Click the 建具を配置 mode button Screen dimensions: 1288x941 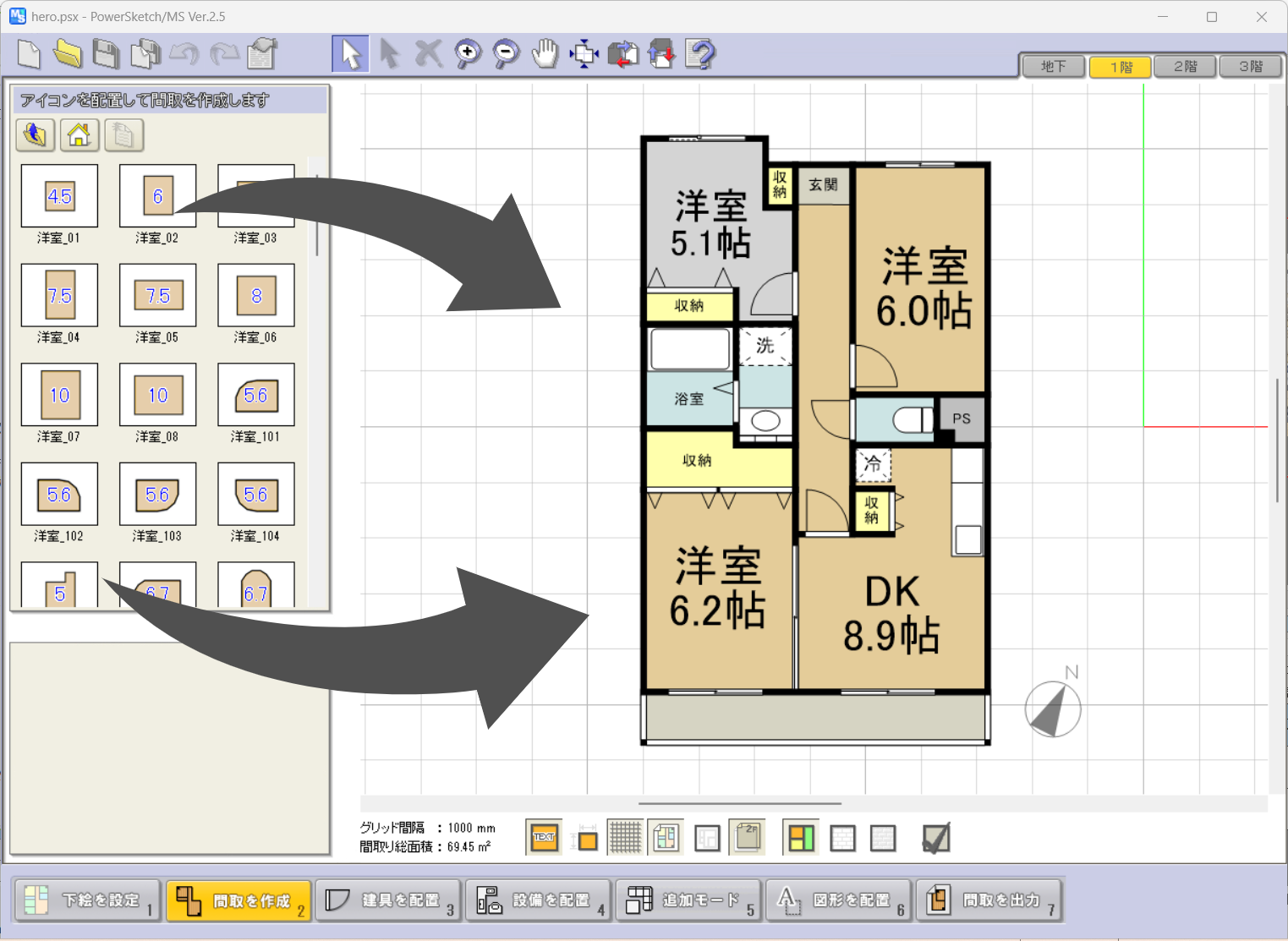click(387, 900)
